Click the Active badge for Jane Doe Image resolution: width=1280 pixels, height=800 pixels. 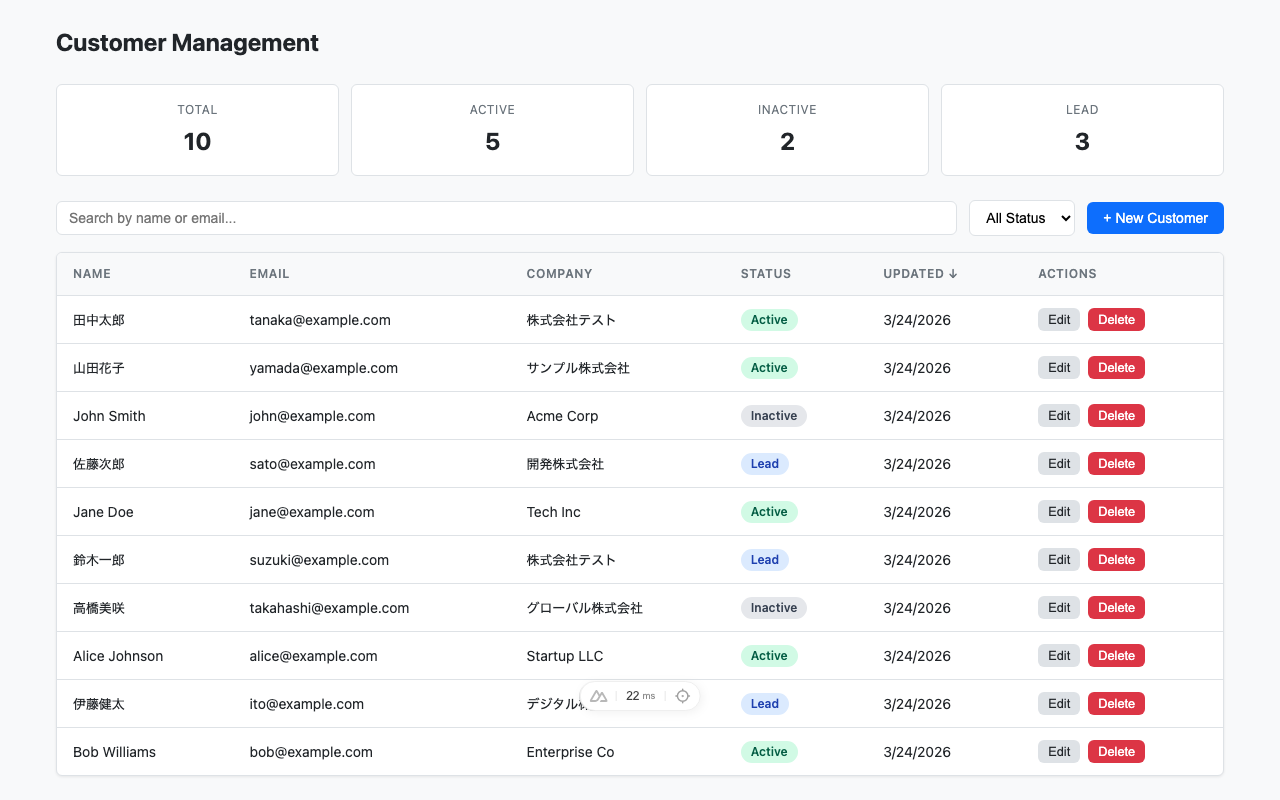(769, 512)
